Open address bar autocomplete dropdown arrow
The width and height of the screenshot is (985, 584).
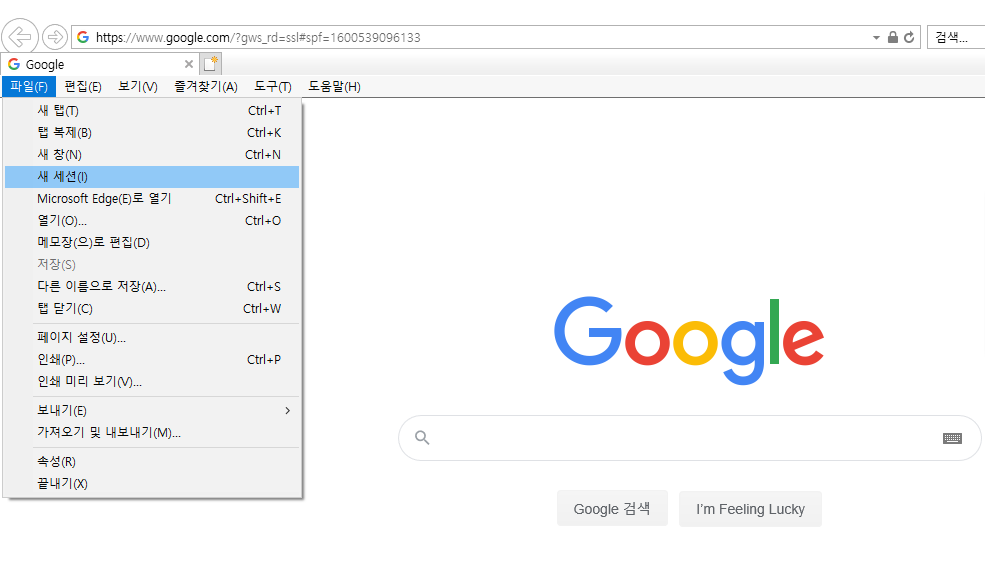pos(876,38)
